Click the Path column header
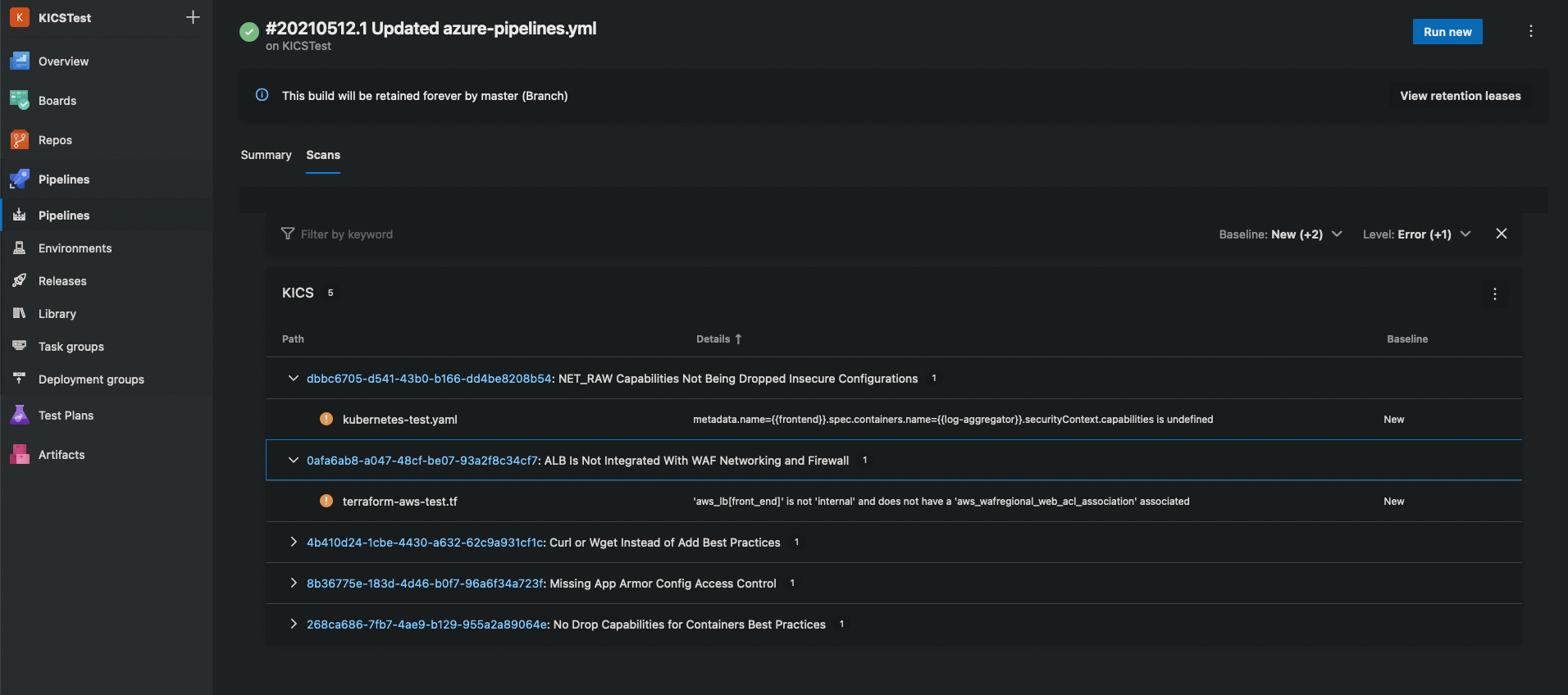1568x695 pixels. 293,339
